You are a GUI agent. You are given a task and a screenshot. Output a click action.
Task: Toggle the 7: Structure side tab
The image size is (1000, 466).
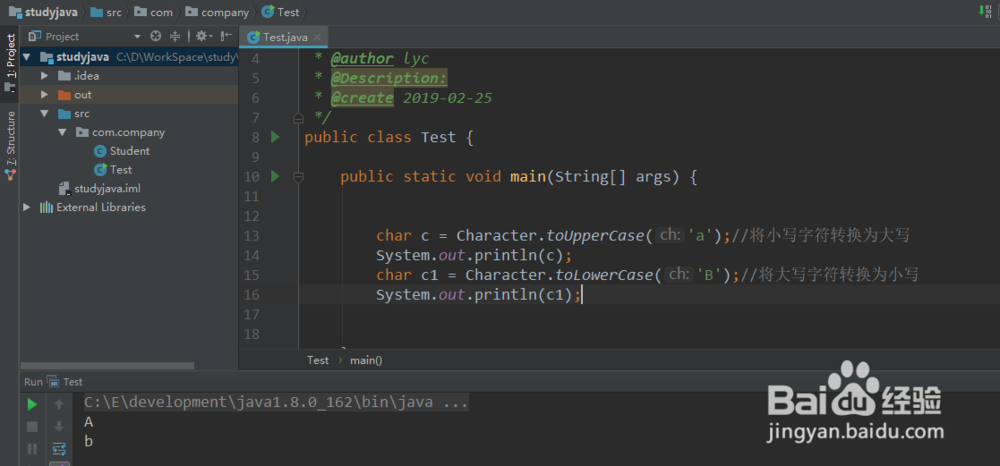(x=10, y=147)
